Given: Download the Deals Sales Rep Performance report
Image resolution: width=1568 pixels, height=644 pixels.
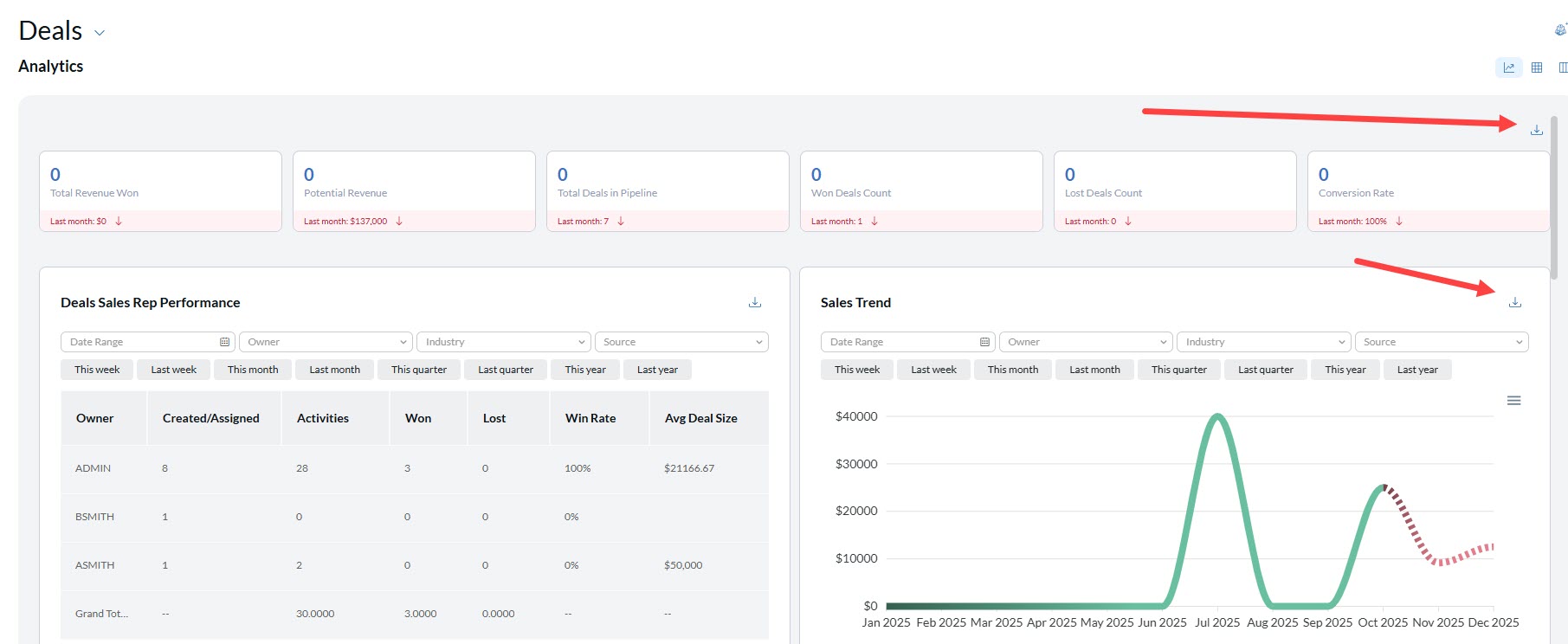Looking at the screenshot, I should point(754,302).
